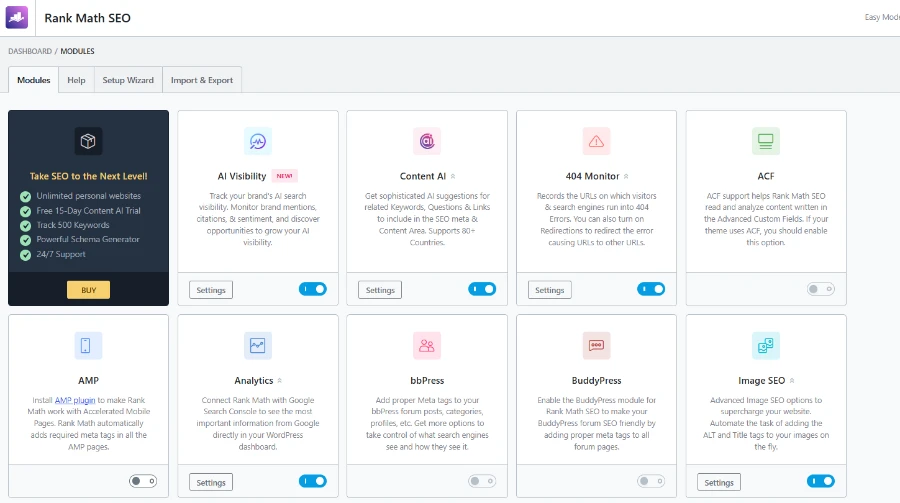Switch to Import & Export tab

pos(202,80)
